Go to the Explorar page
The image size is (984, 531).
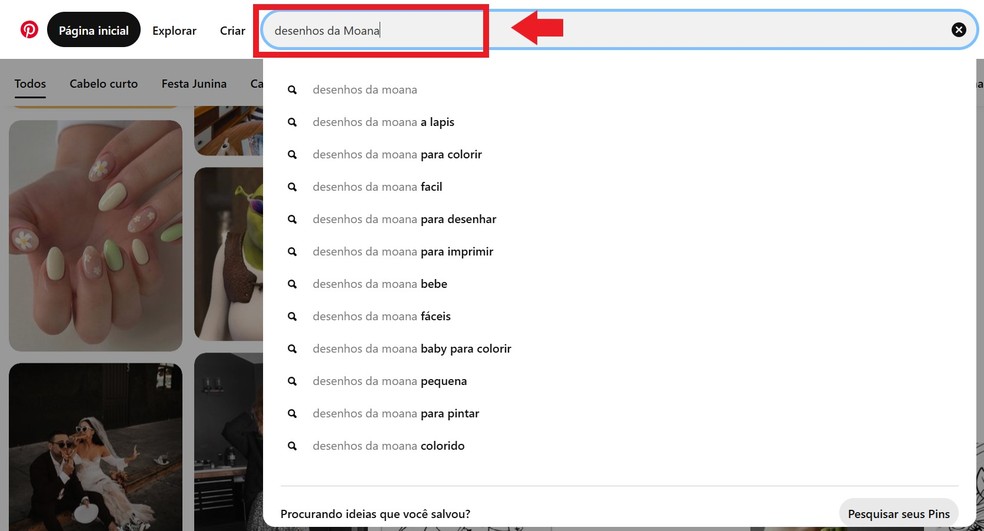pyautogui.click(x=174, y=30)
